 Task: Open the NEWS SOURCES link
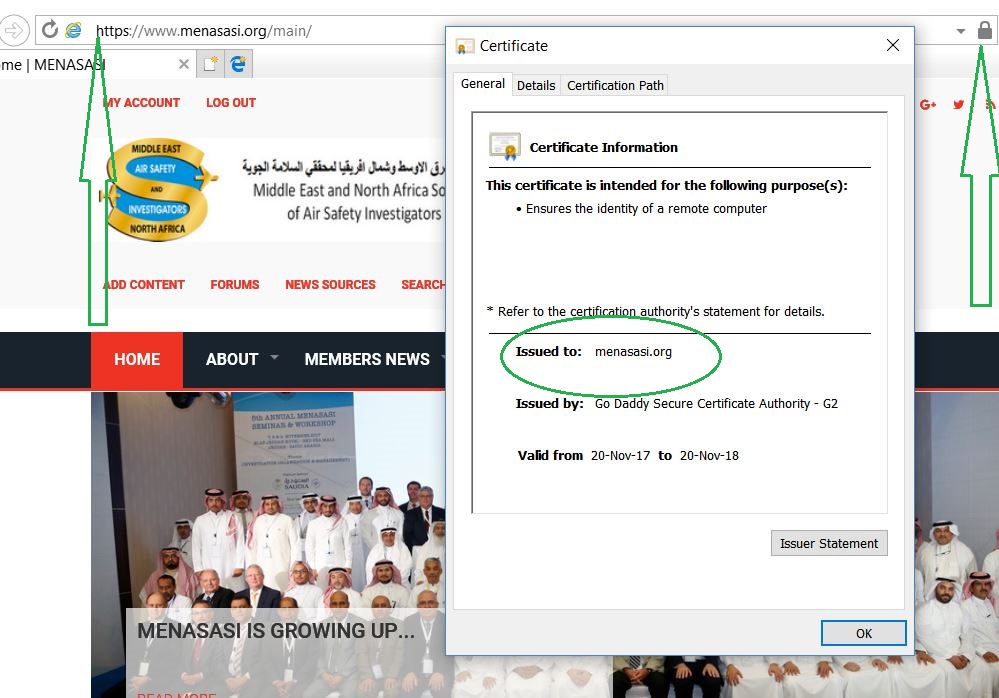330,285
